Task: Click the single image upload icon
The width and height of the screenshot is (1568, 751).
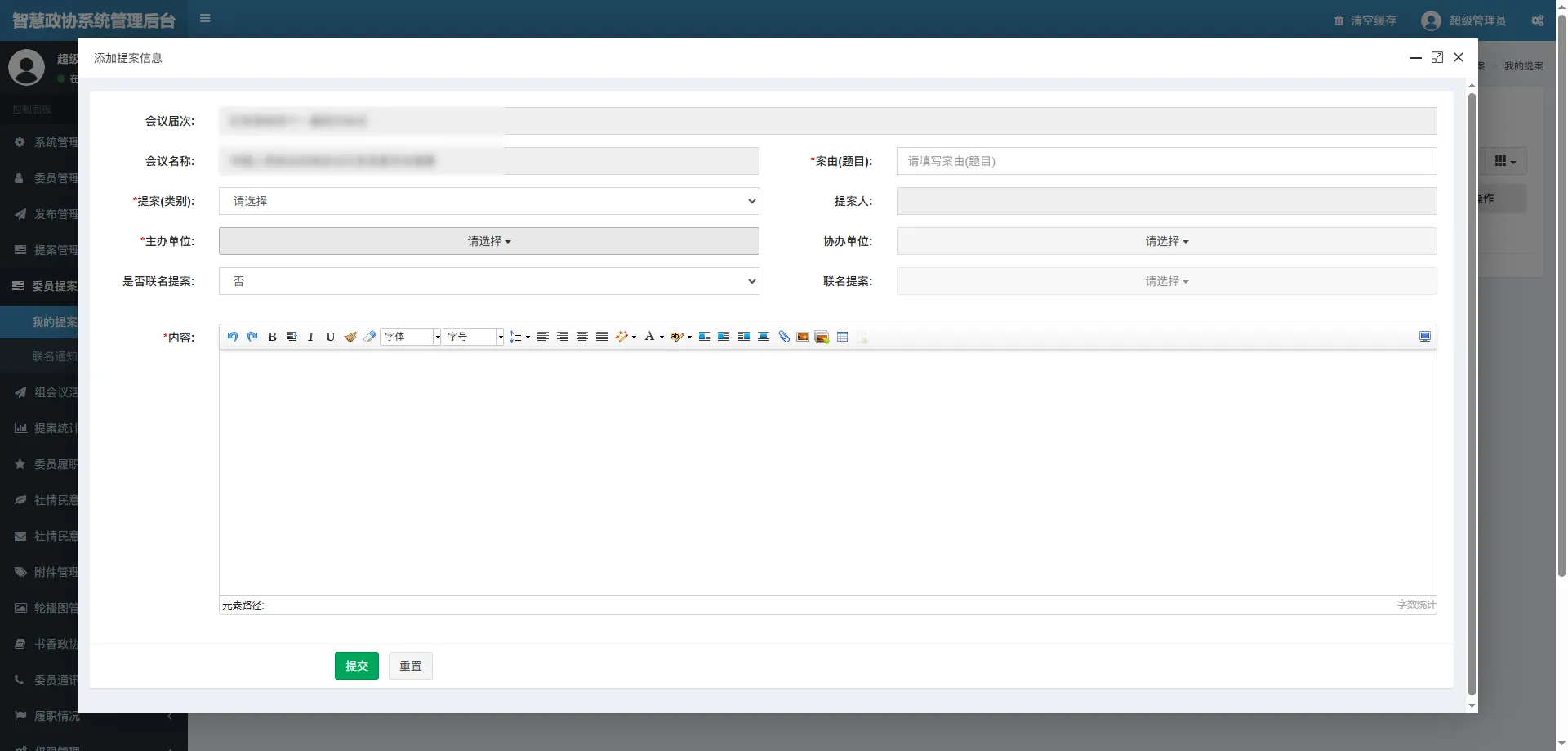Action: (x=803, y=337)
